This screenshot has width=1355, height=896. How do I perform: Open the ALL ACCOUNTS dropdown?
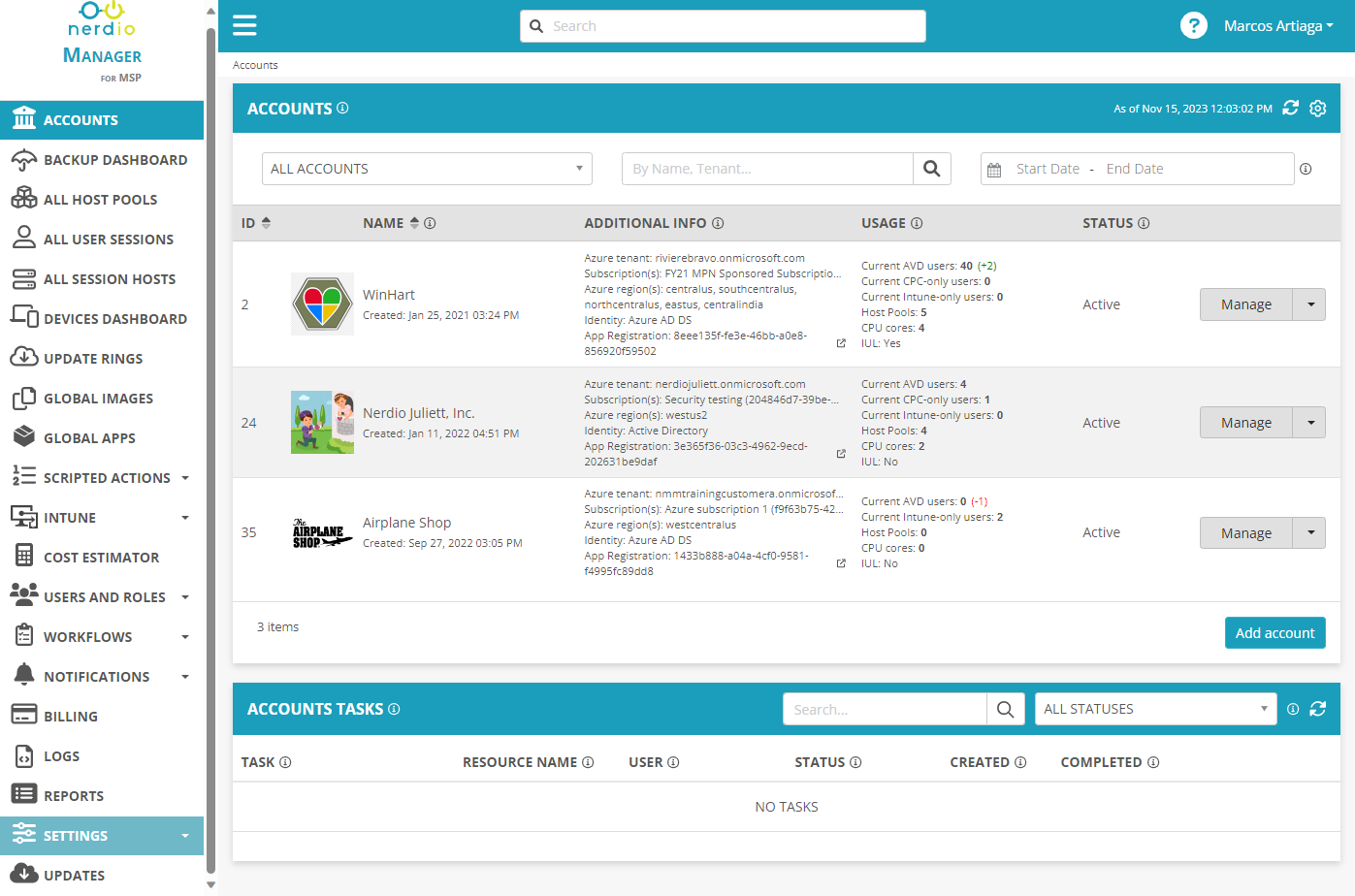(427, 169)
